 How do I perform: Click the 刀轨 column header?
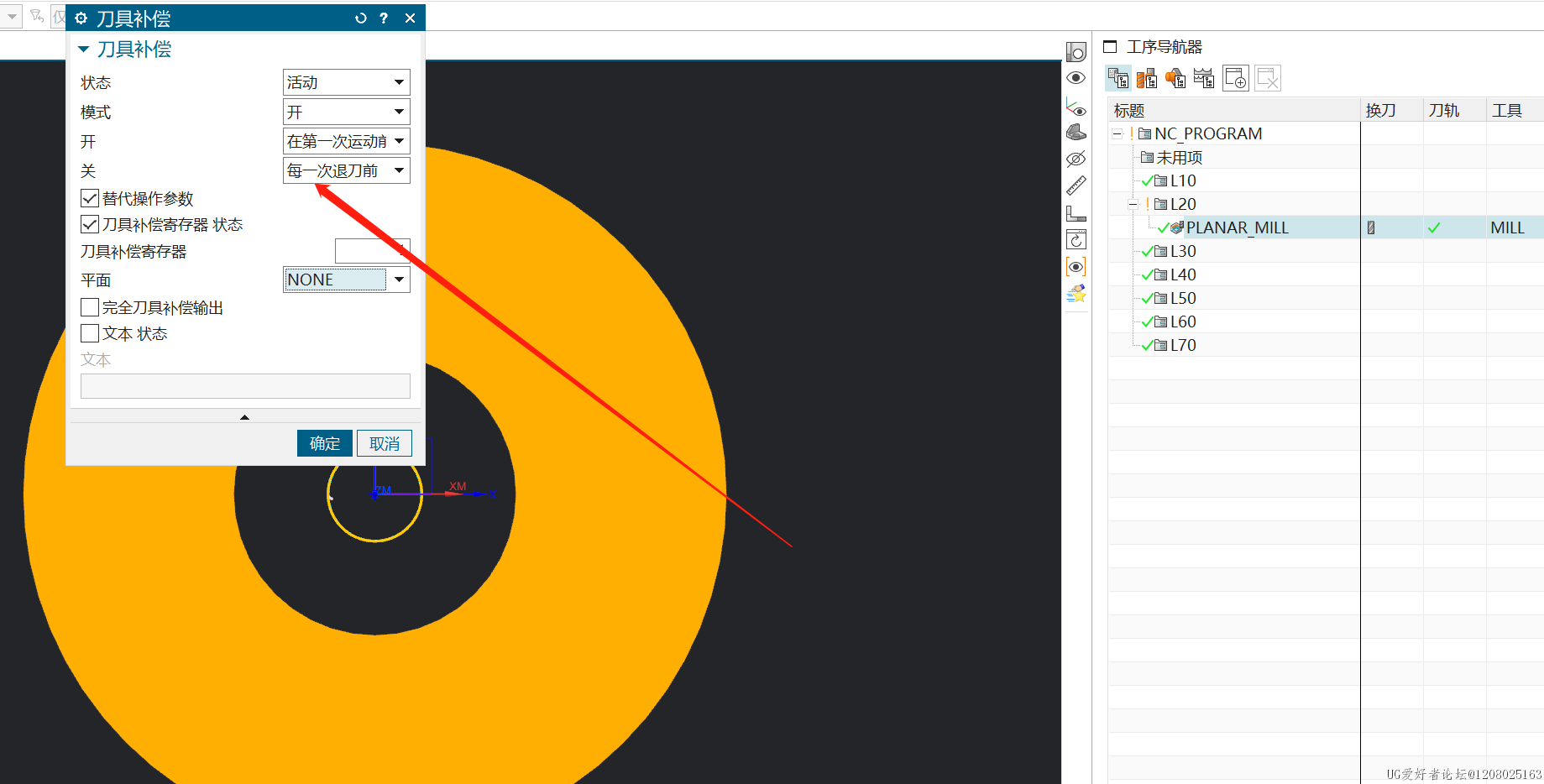pos(1454,110)
